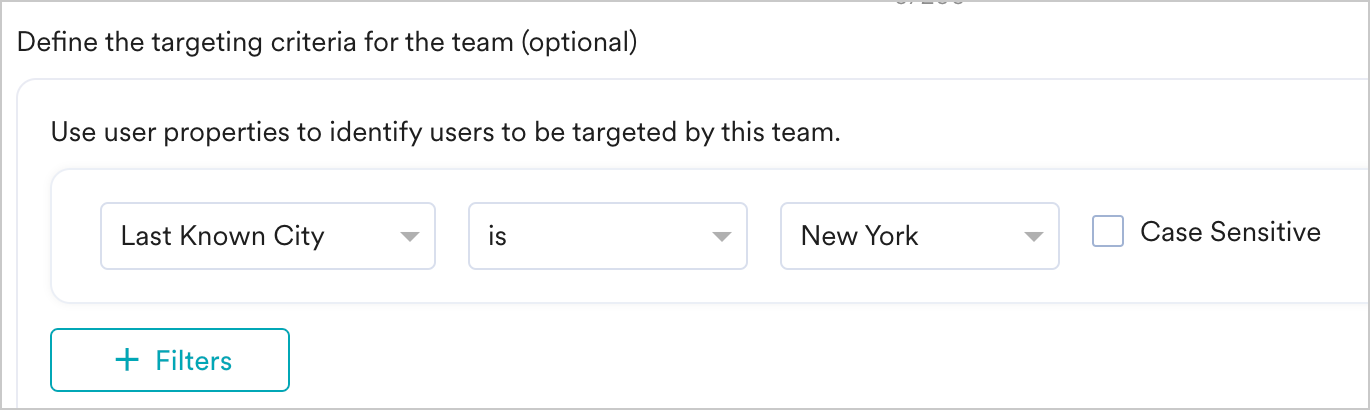Click the "Last Known City" text

click(x=223, y=237)
